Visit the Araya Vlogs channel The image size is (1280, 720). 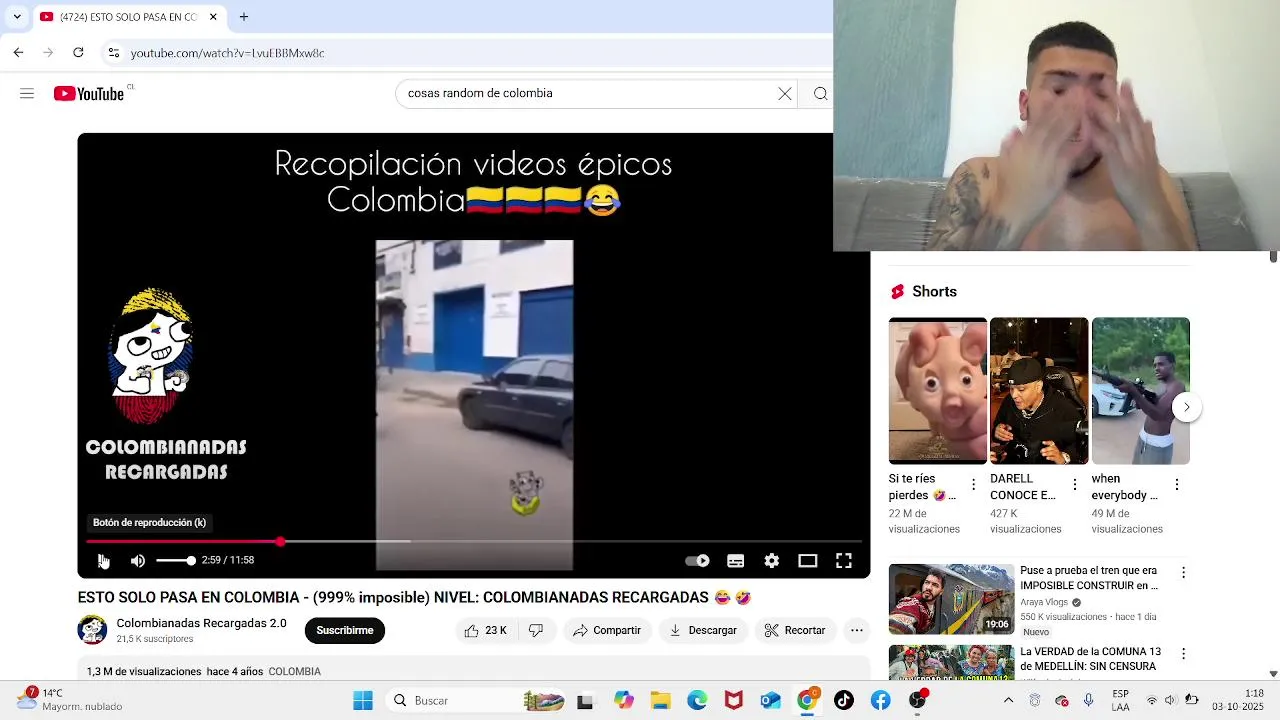click(x=1044, y=603)
